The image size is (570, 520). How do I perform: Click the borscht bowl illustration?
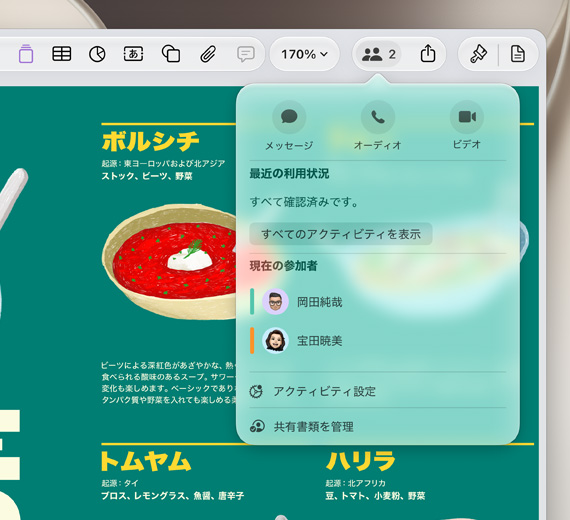pyautogui.click(x=170, y=261)
